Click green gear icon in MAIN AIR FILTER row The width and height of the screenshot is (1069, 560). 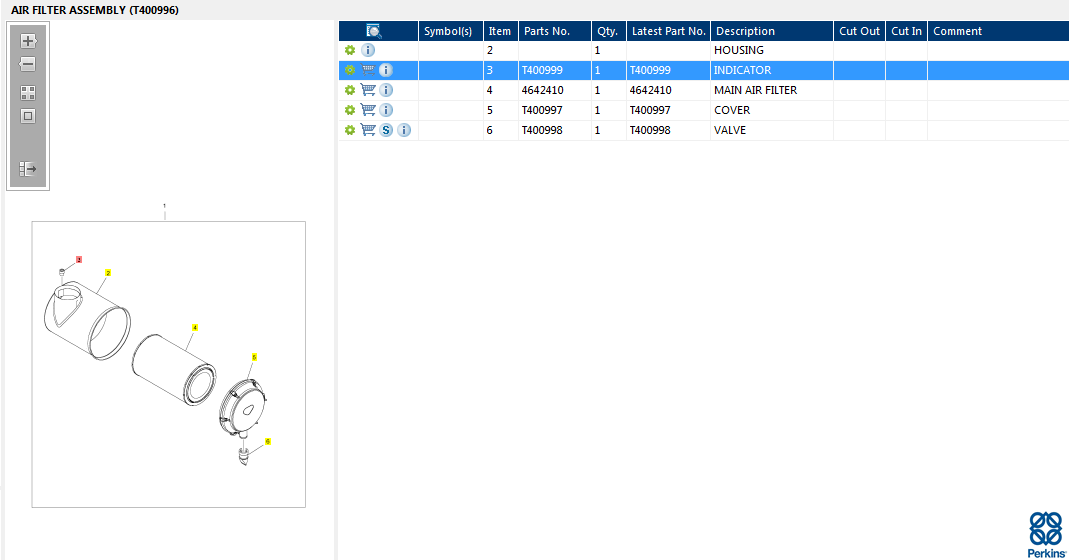(350, 90)
